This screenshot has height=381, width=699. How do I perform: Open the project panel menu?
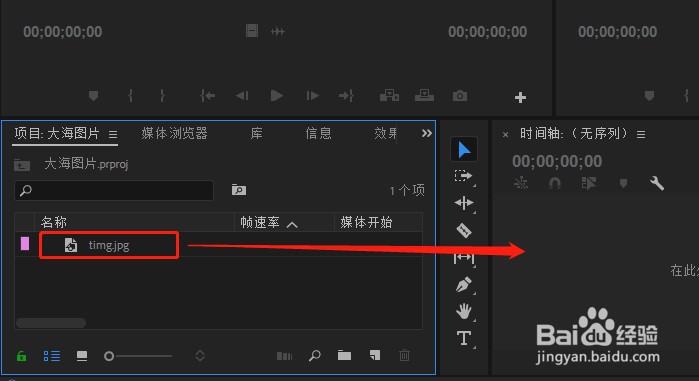113,134
